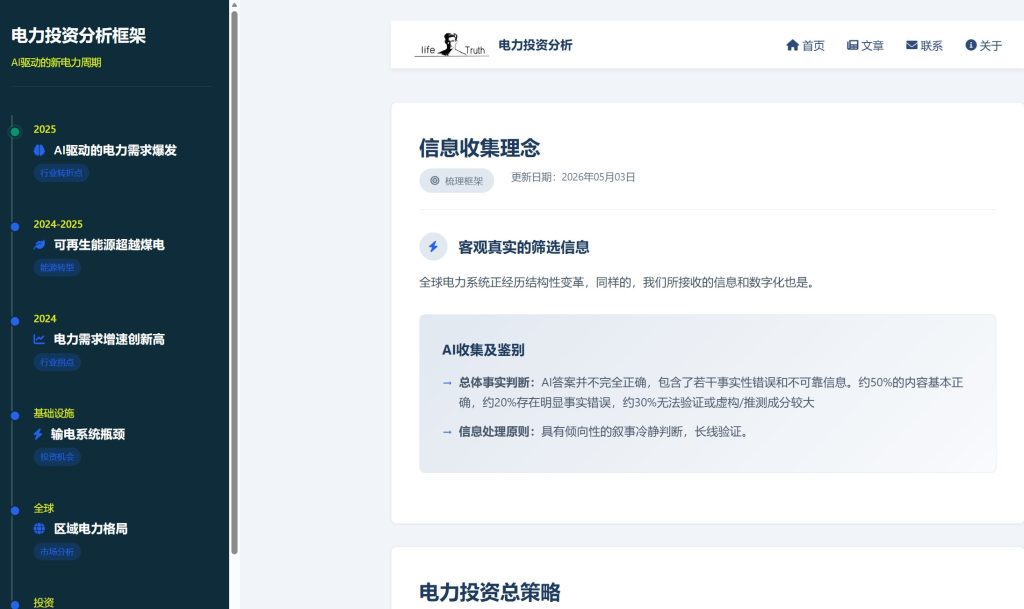Image resolution: width=1024 pixels, height=609 pixels.
Task: Click the 2024-2025 year label
Action: pyautogui.click(x=58, y=224)
